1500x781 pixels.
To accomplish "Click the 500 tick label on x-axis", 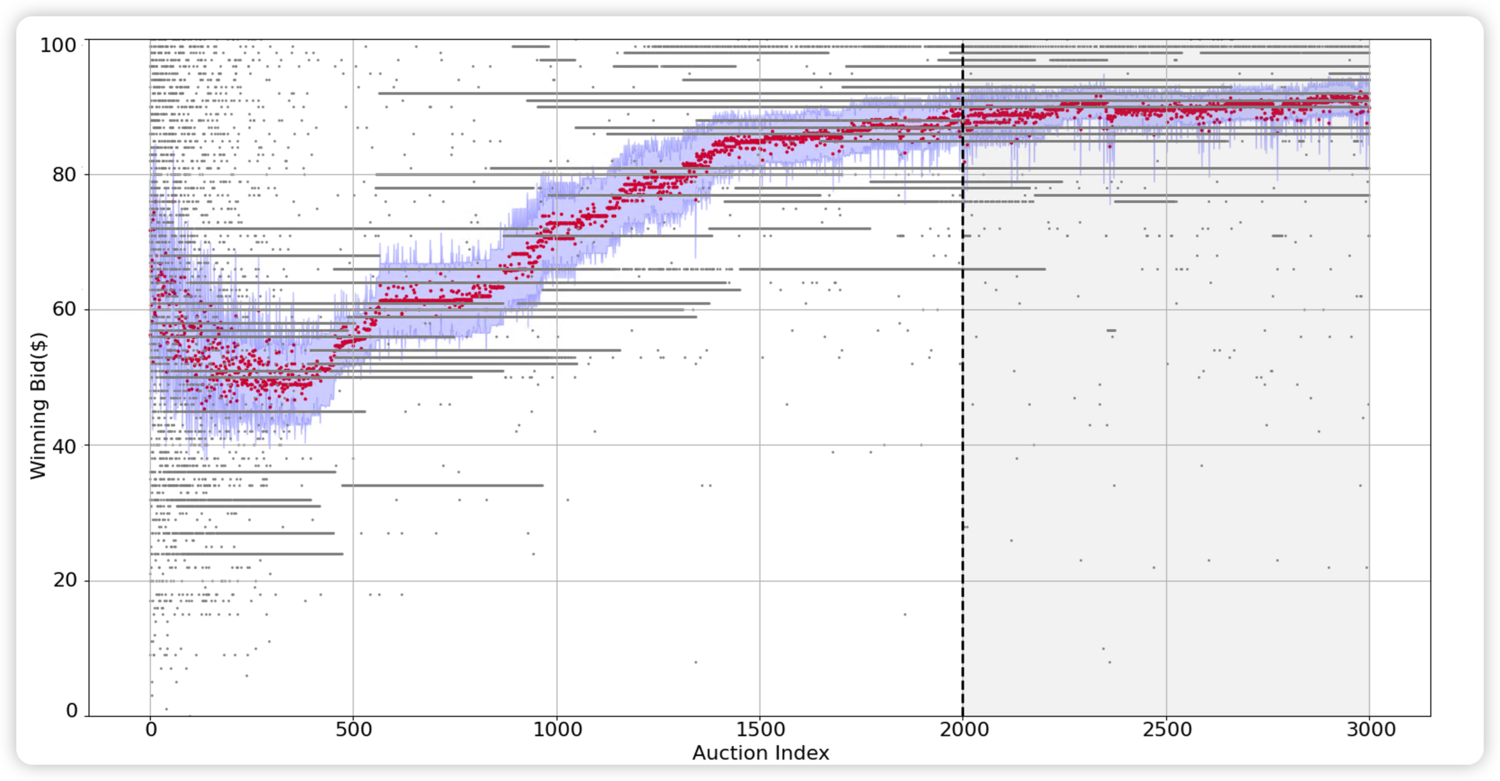I will (x=353, y=730).
